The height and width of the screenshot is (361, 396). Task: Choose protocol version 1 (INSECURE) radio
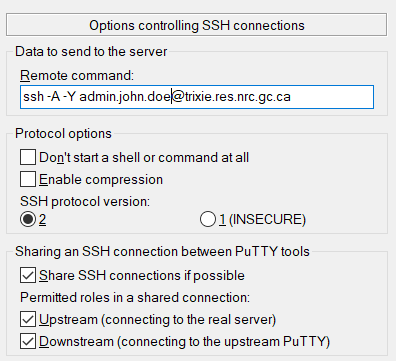tap(208, 219)
